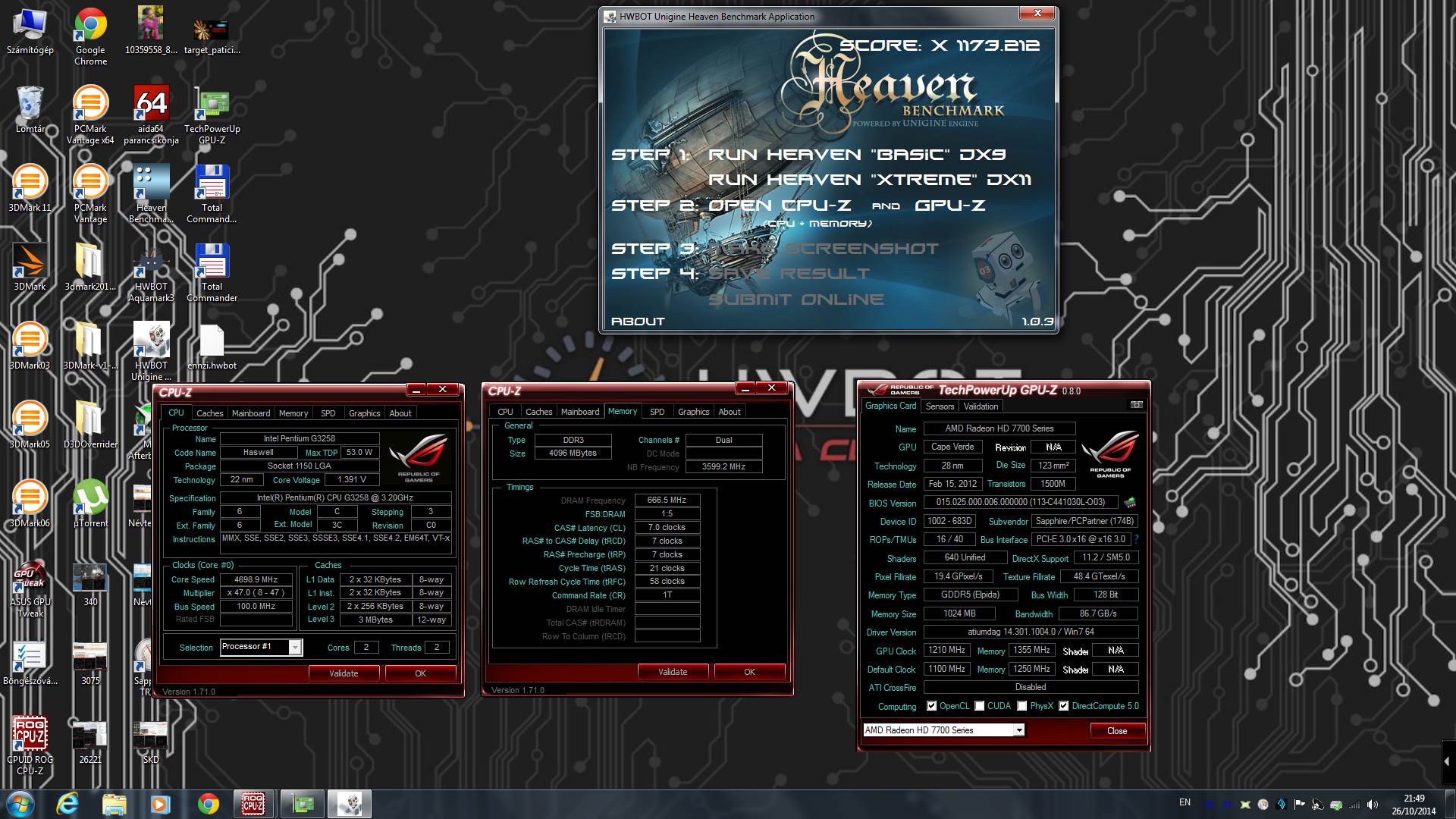Toggle the DirectCompute 5.0 checkbox

point(1064,706)
